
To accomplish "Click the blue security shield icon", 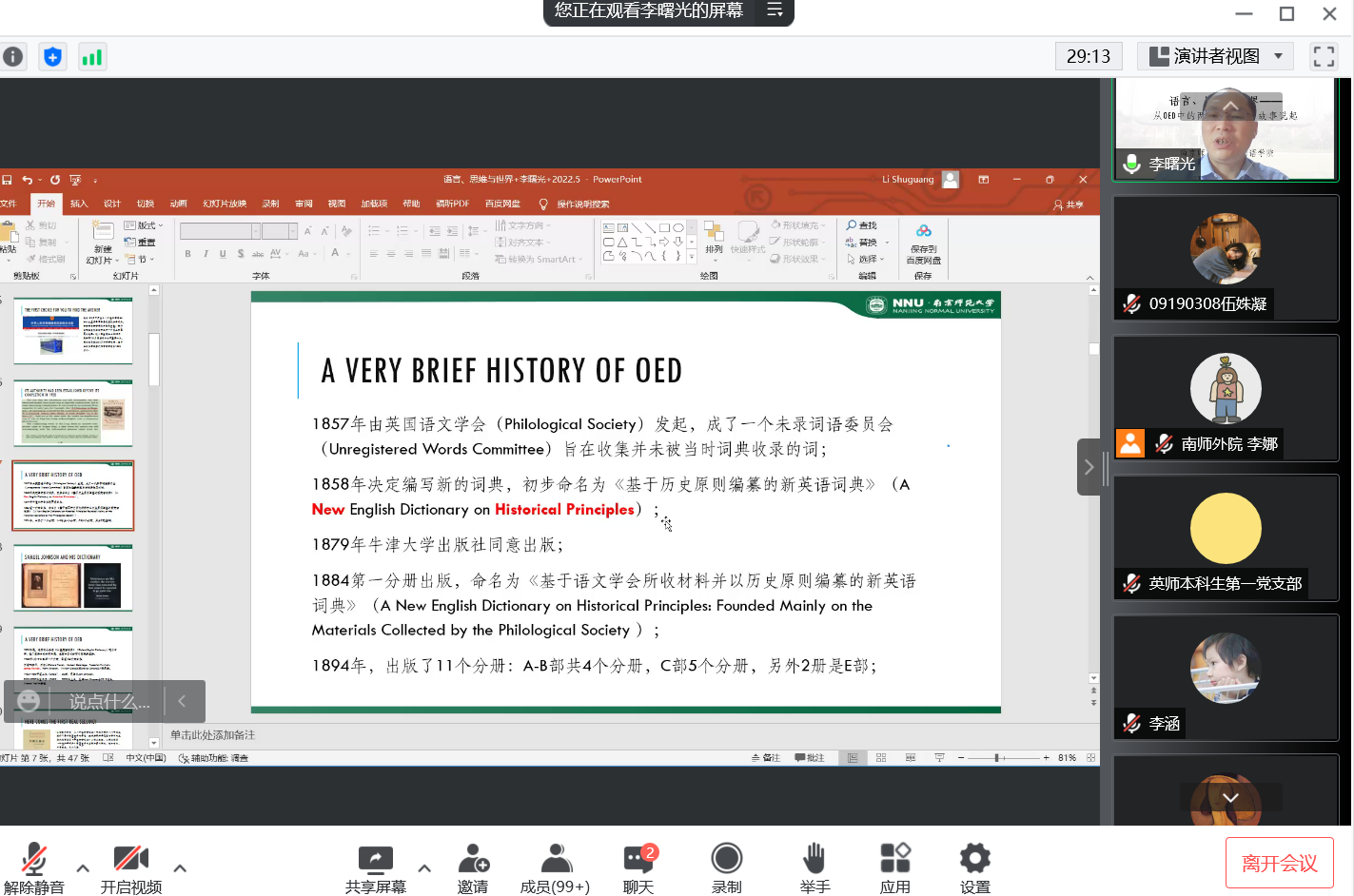I will coord(52,57).
